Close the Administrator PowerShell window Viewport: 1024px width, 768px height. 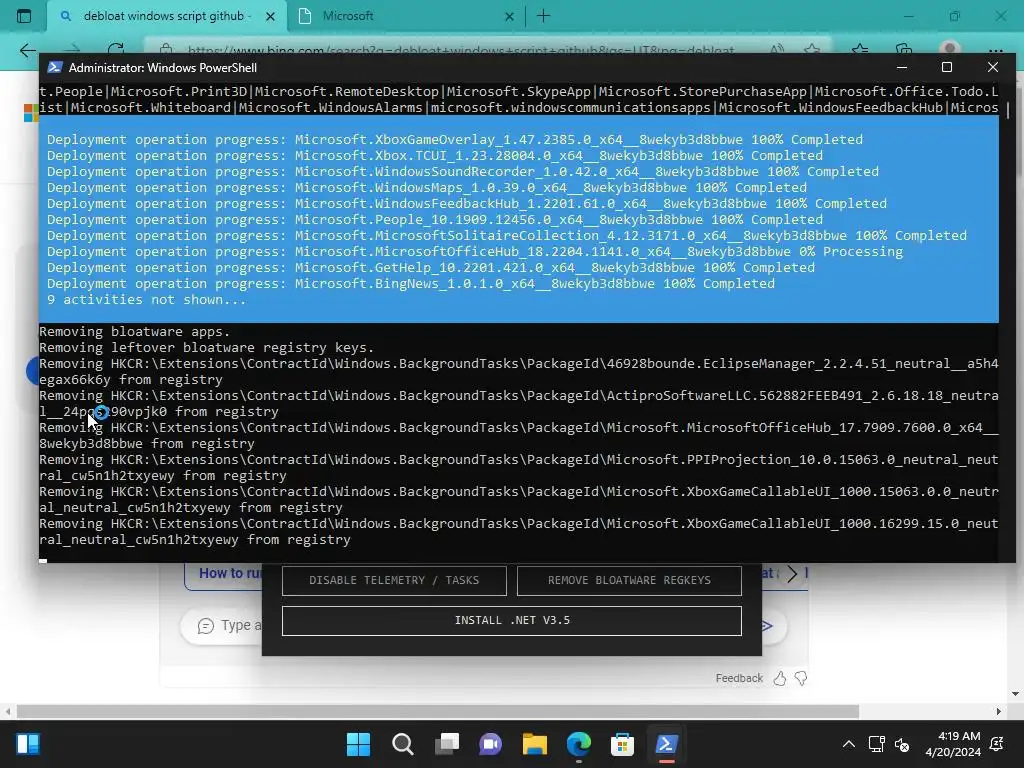(x=993, y=67)
